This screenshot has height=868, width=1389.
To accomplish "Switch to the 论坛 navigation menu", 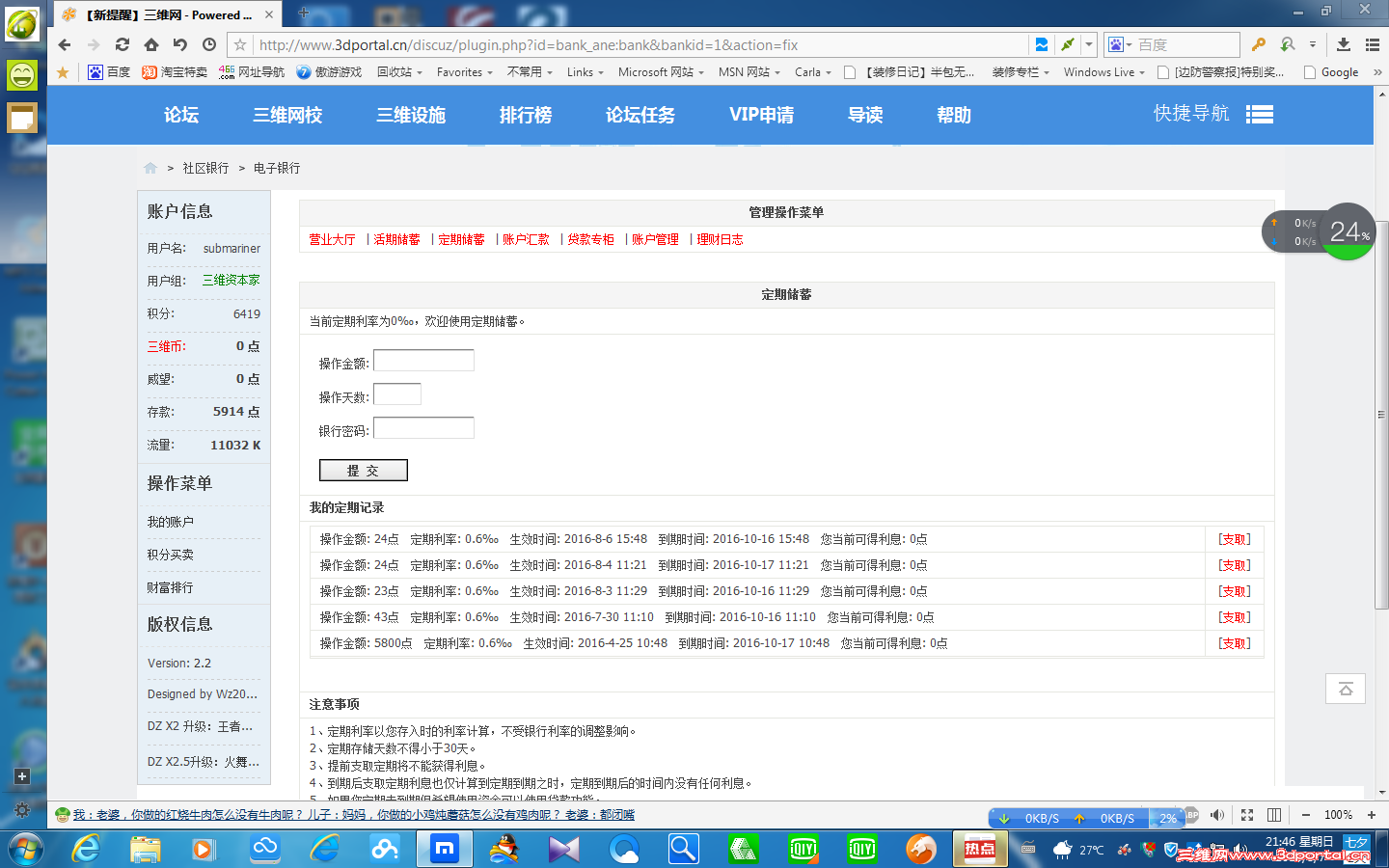I will pyautogui.click(x=179, y=115).
